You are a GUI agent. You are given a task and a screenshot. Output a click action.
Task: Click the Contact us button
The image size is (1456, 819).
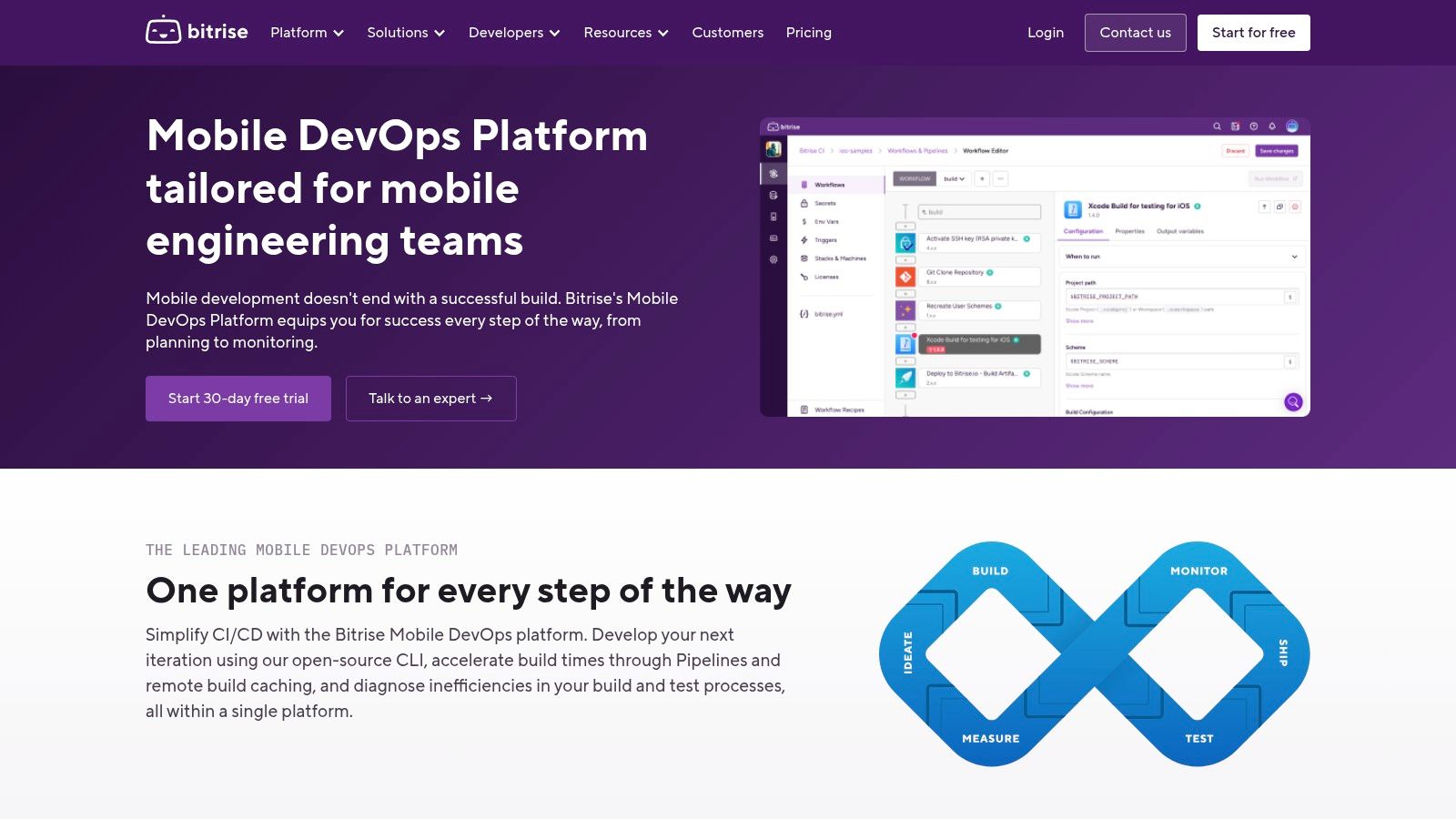click(1136, 33)
